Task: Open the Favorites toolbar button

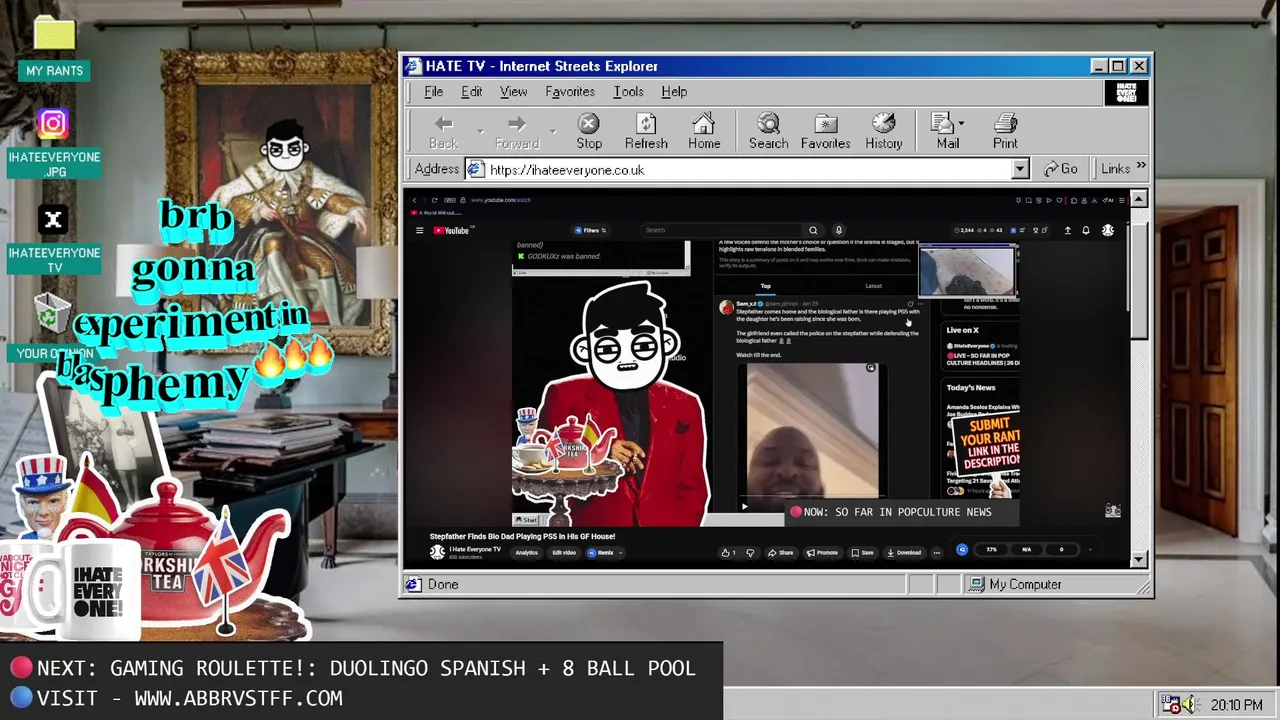Action: pos(825,132)
